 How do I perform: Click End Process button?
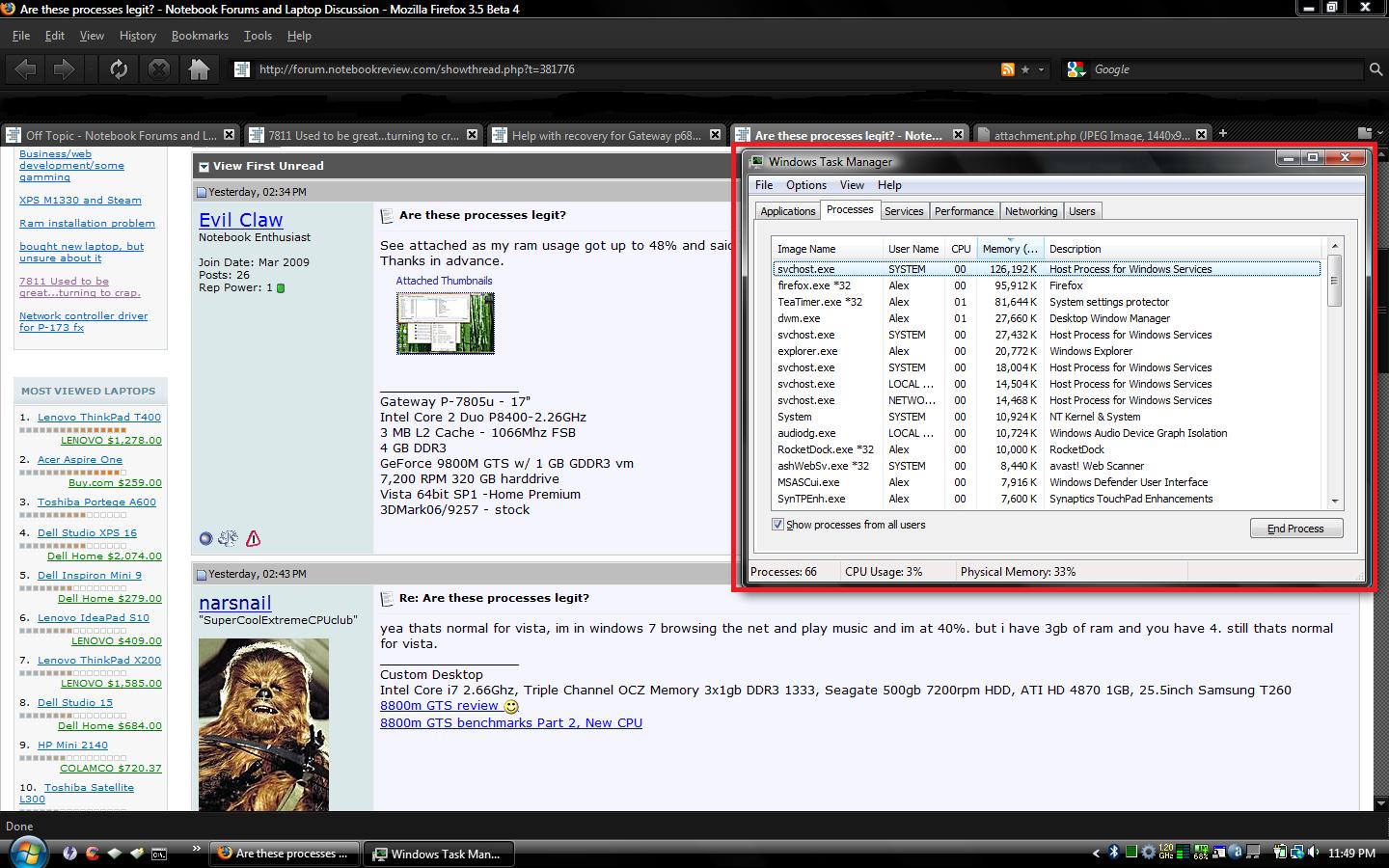[1296, 529]
